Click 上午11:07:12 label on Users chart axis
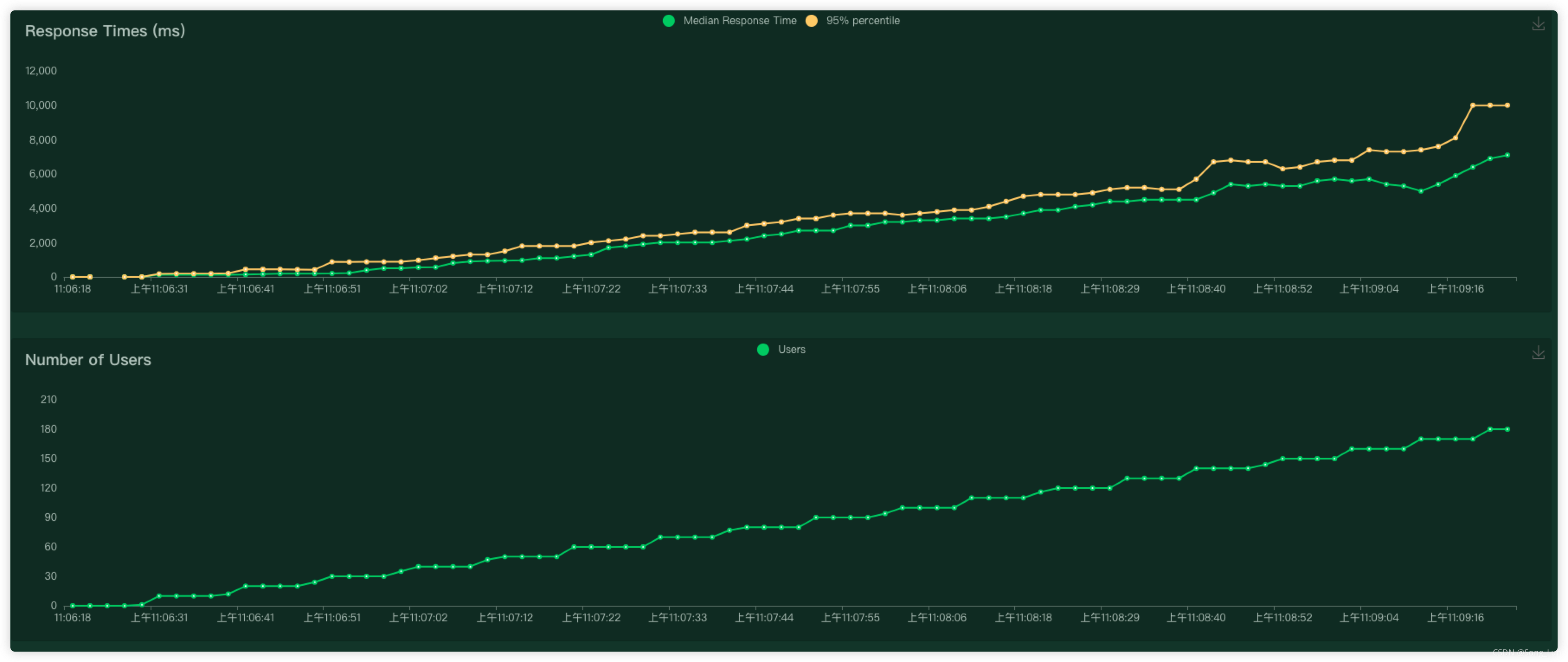1568x662 pixels. coord(505,617)
